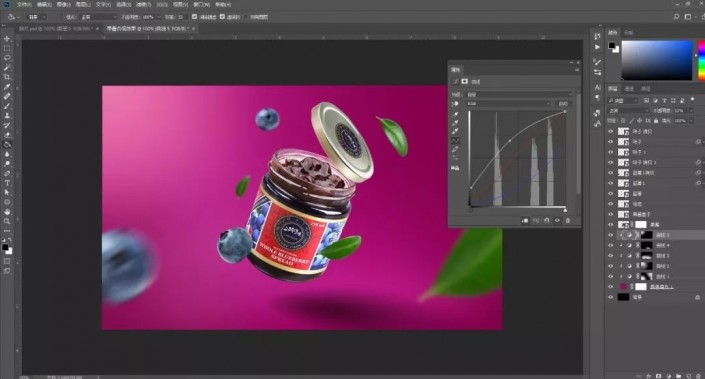The width and height of the screenshot is (705, 379).
Task: Open the curves channel RGB dropdown
Action: coord(509,103)
